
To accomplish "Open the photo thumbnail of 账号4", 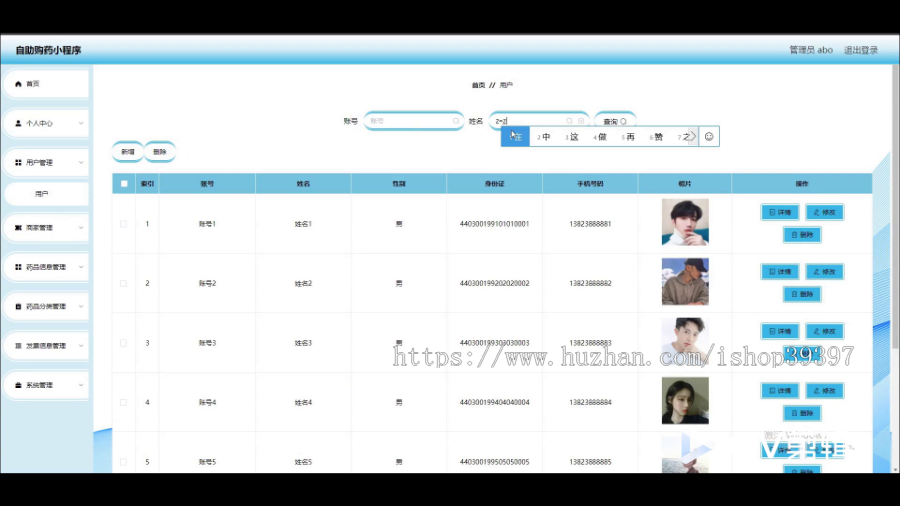I will [x=685, y=400].
